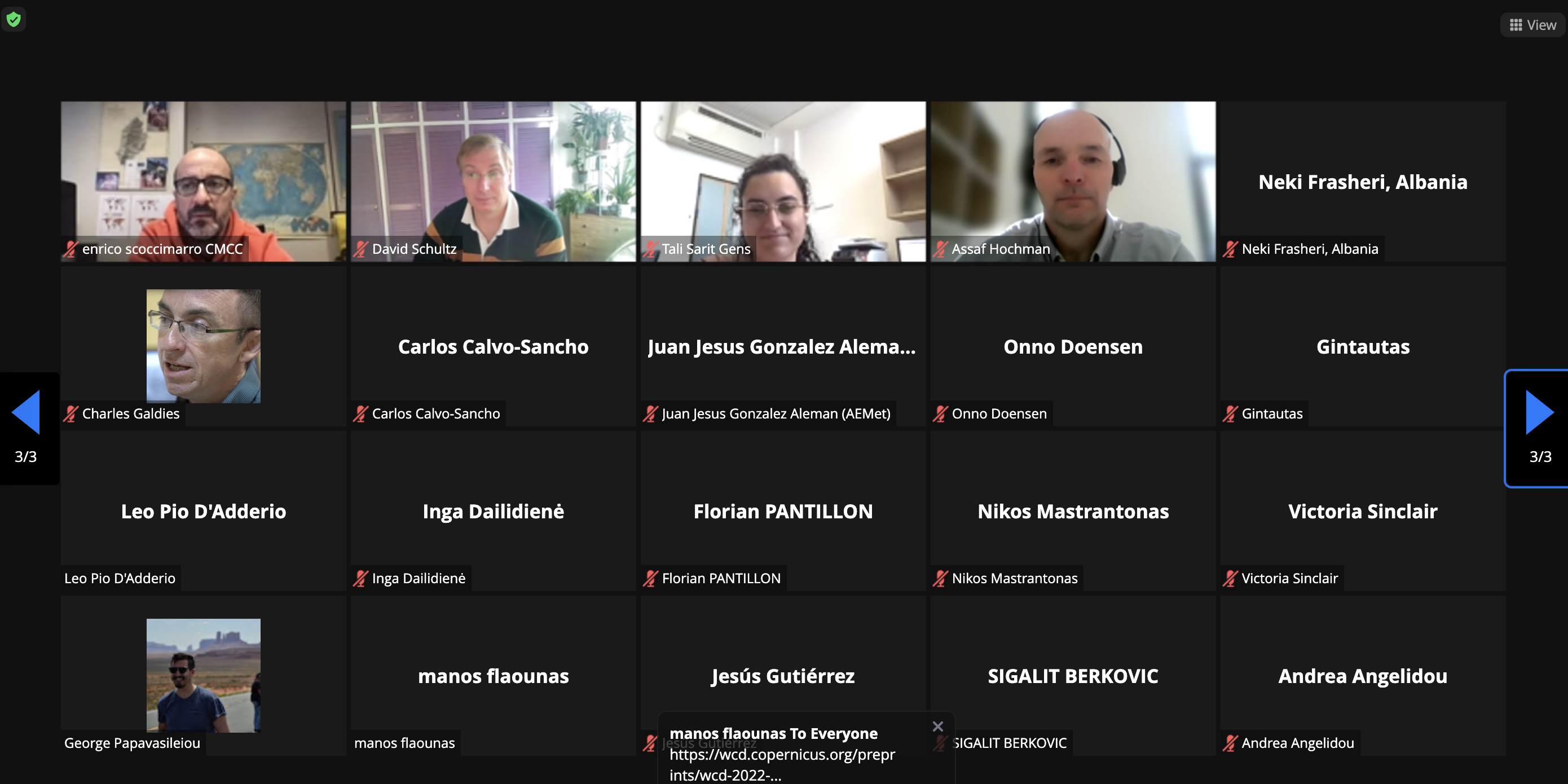Viewport: 1568px width, 784px height.
Task: Select Tali Sarit Gens video tile
Action: (783, 182)
